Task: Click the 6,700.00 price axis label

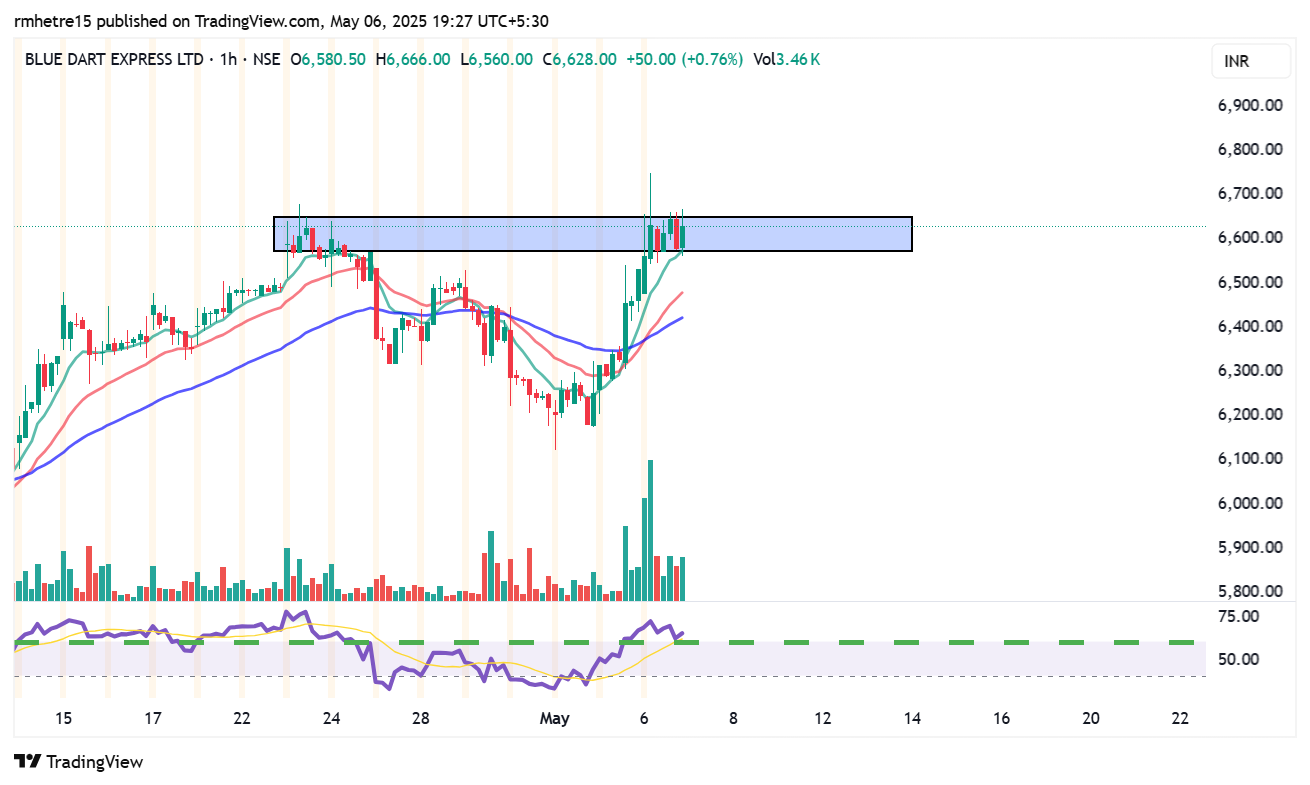Action: (1250, 193)
